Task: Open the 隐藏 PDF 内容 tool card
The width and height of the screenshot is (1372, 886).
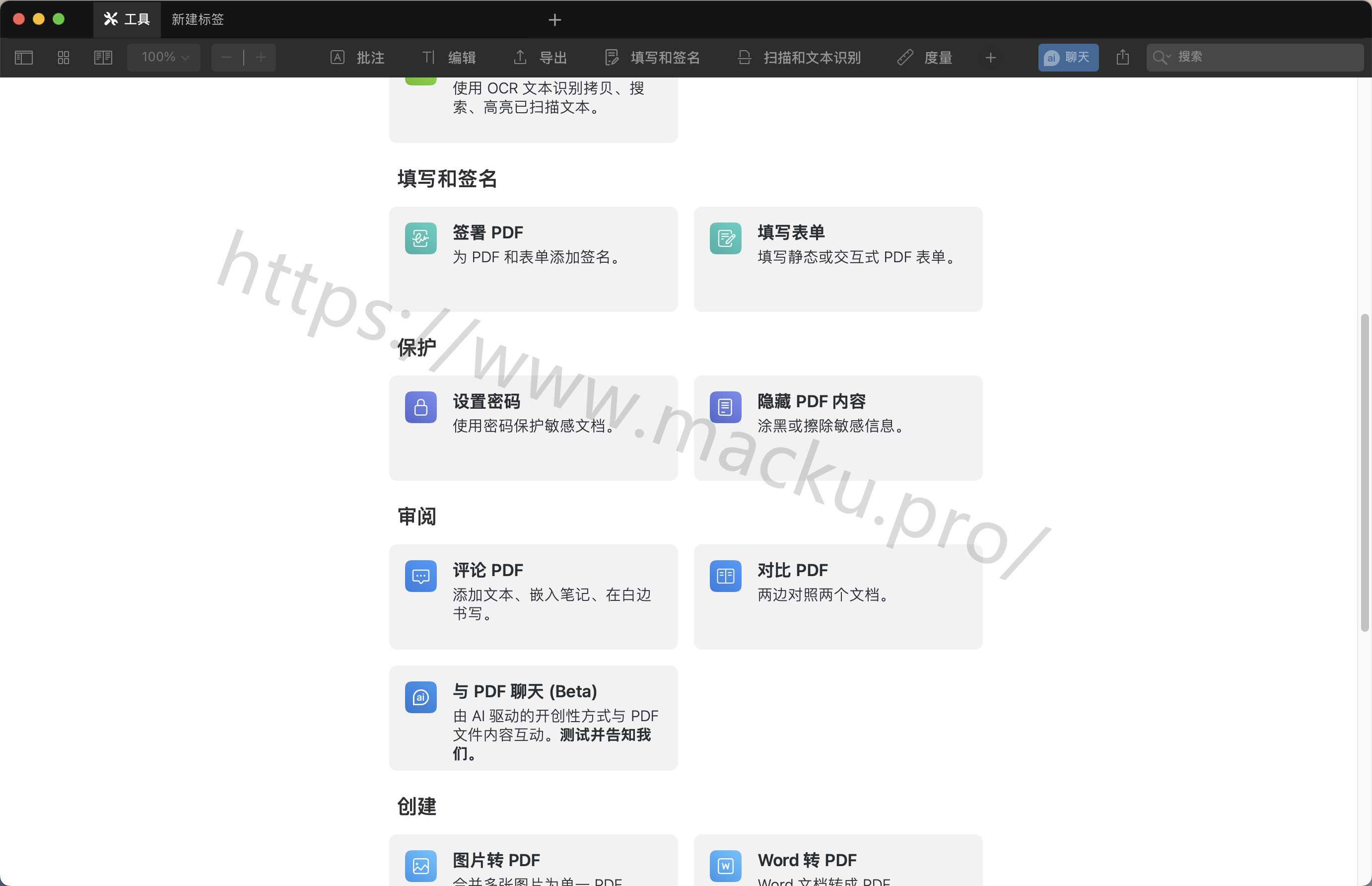Action: (x=838, y=428)
